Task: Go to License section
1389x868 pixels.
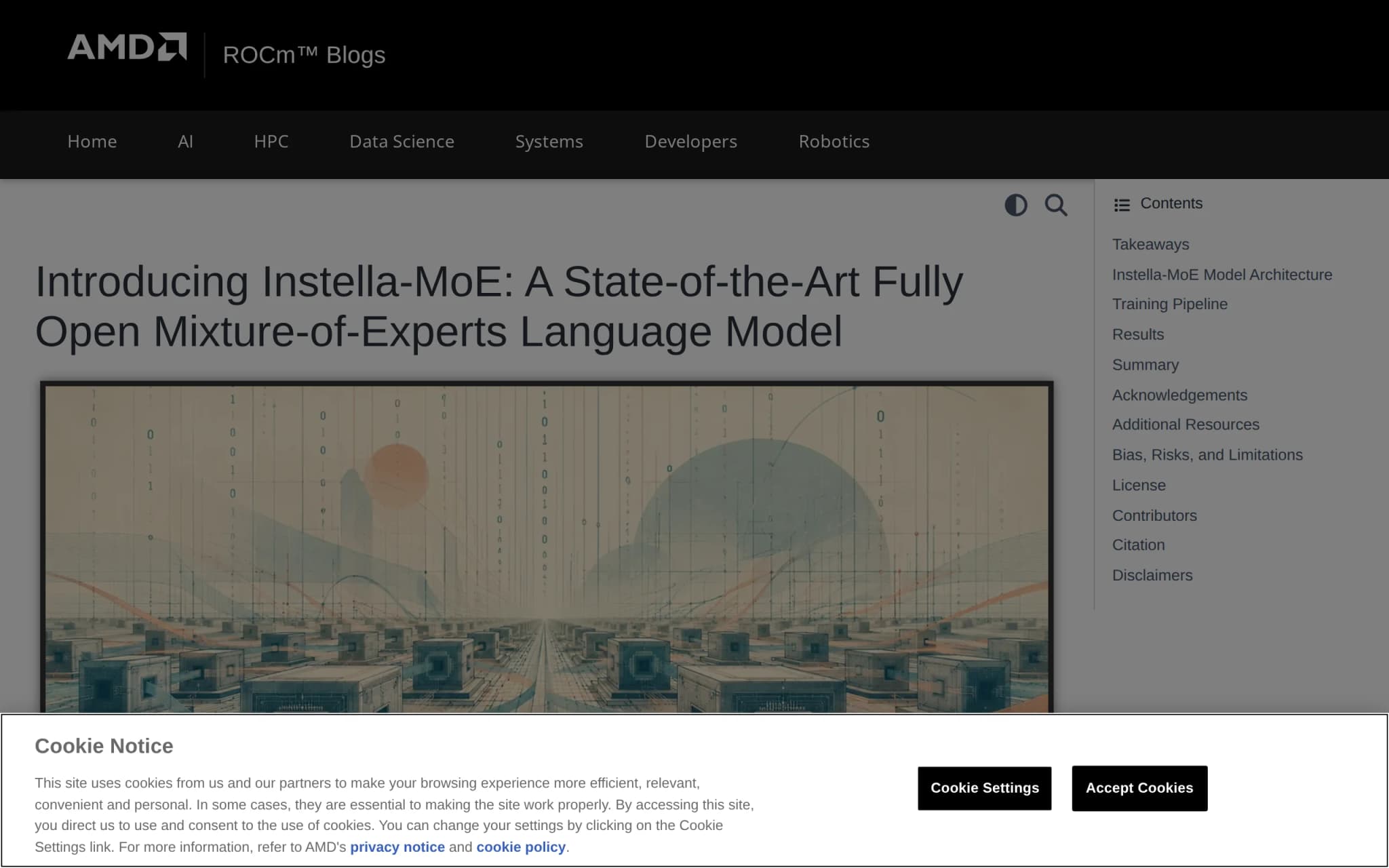Action: tap(1138, 485)
